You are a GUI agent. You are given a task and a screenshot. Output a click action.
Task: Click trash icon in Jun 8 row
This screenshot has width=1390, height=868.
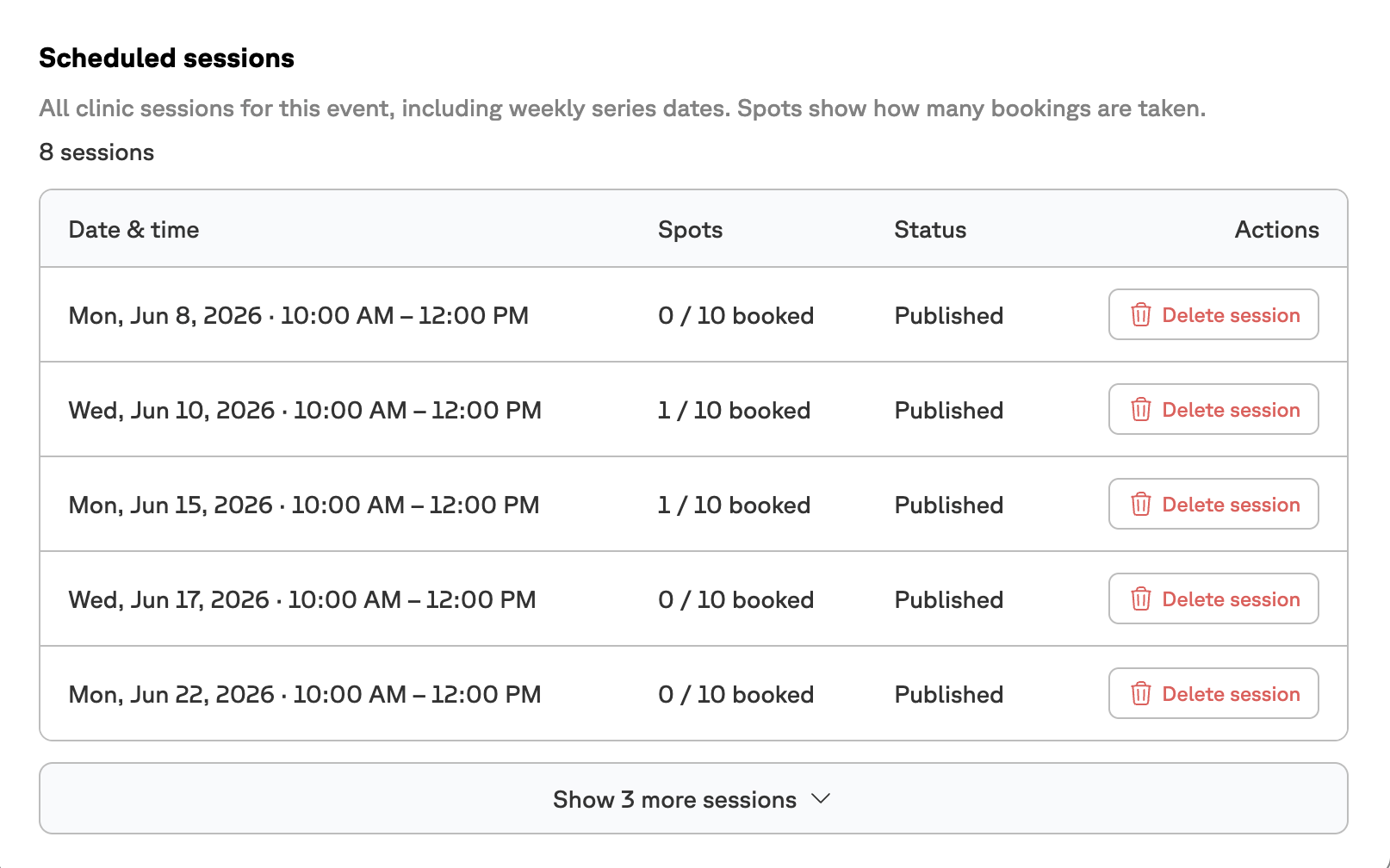pos(1140,315)
